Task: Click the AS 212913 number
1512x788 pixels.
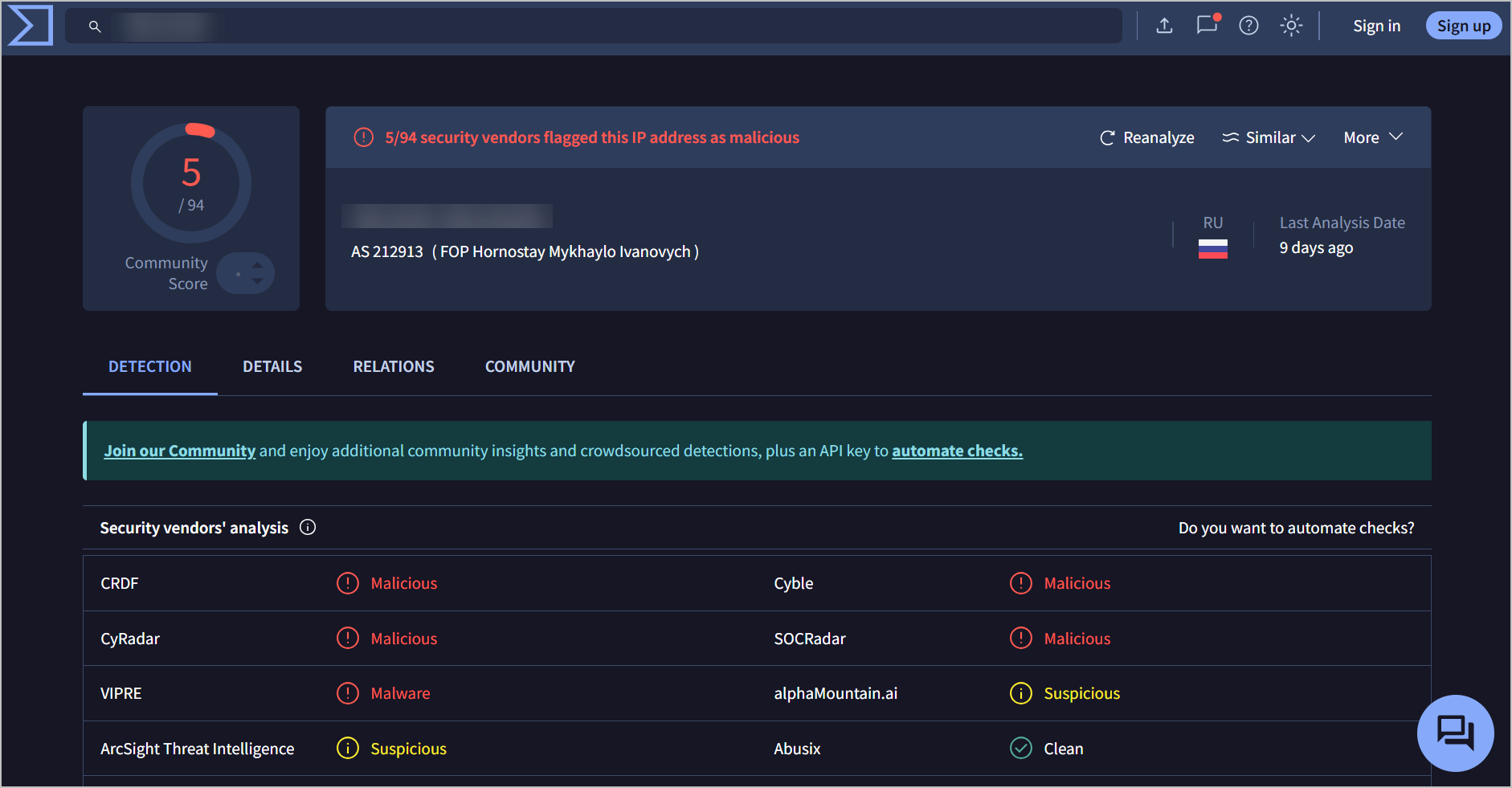Action: click(386, 251)
